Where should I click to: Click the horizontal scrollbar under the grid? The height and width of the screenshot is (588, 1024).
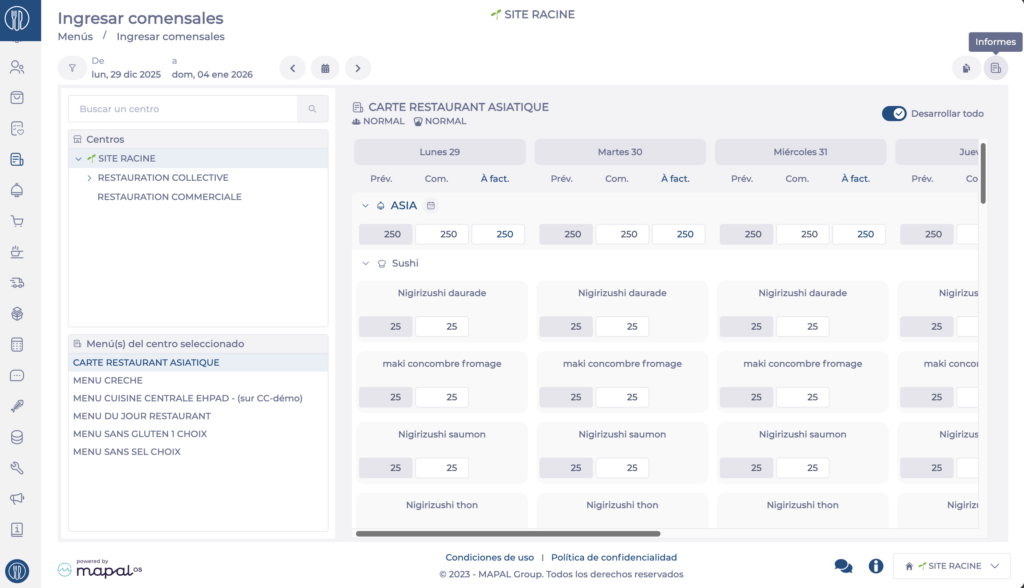[x=508, y=534]
